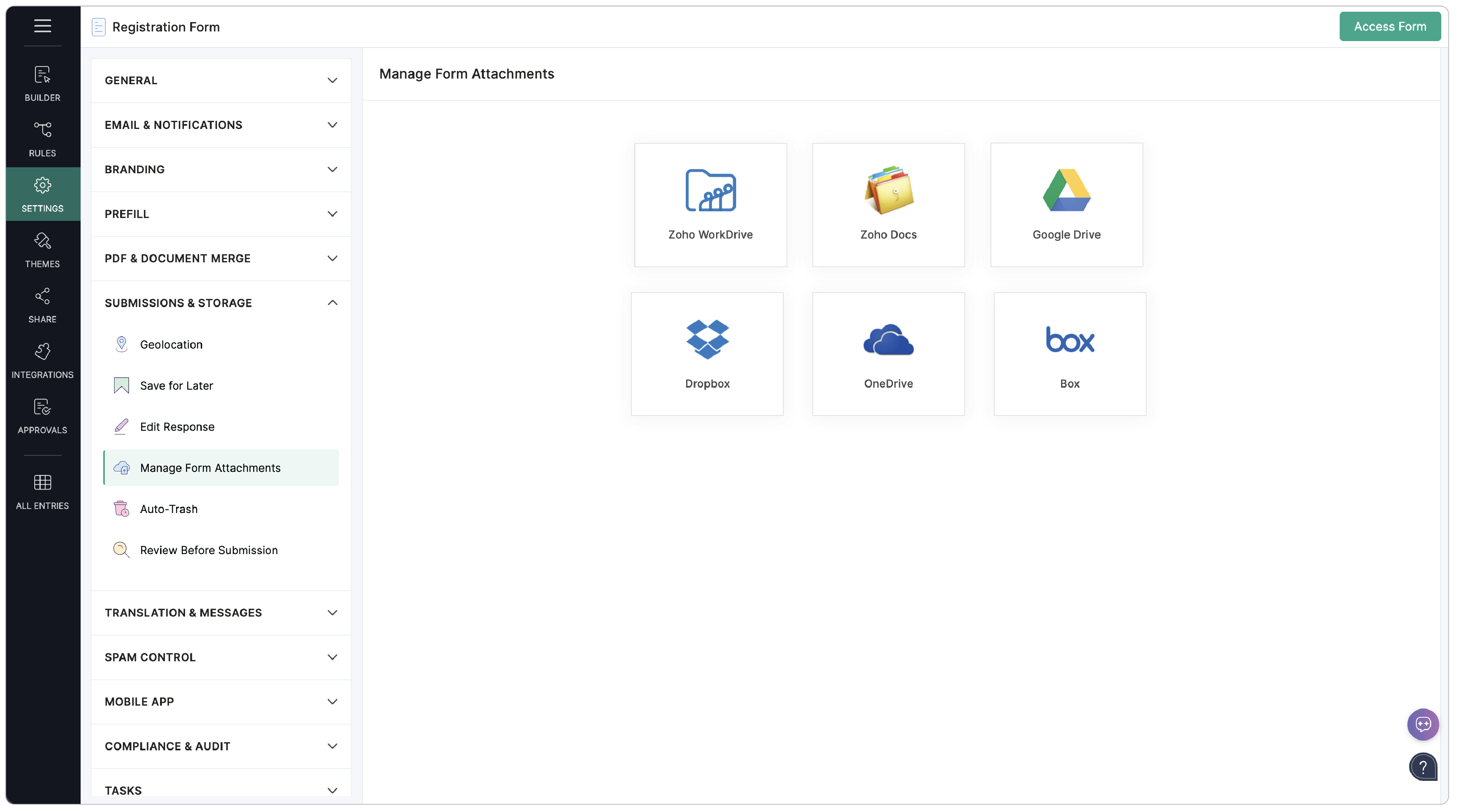Click the Access Form button
This screenshot has width=1457, height=812.
(x=1390, y=26)
